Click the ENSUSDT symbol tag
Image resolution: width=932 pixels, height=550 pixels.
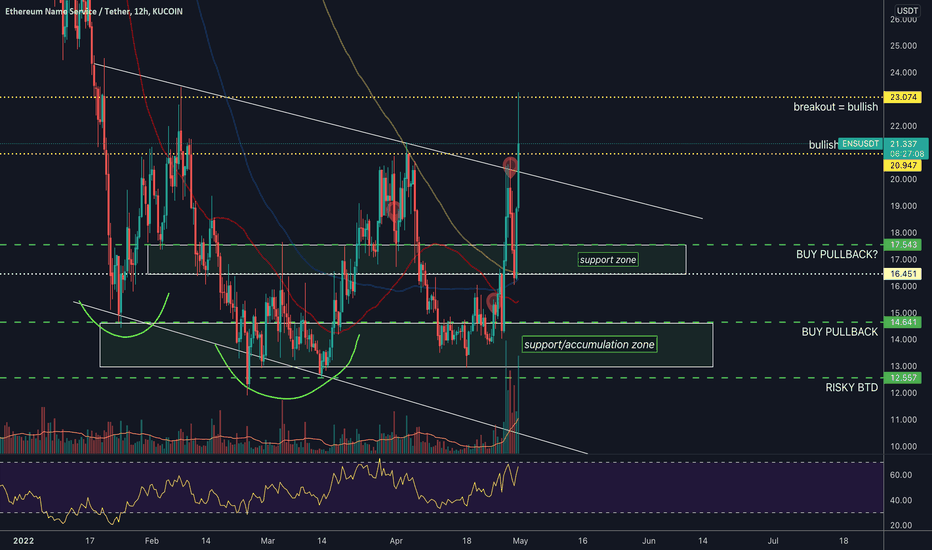click(860, 144)
